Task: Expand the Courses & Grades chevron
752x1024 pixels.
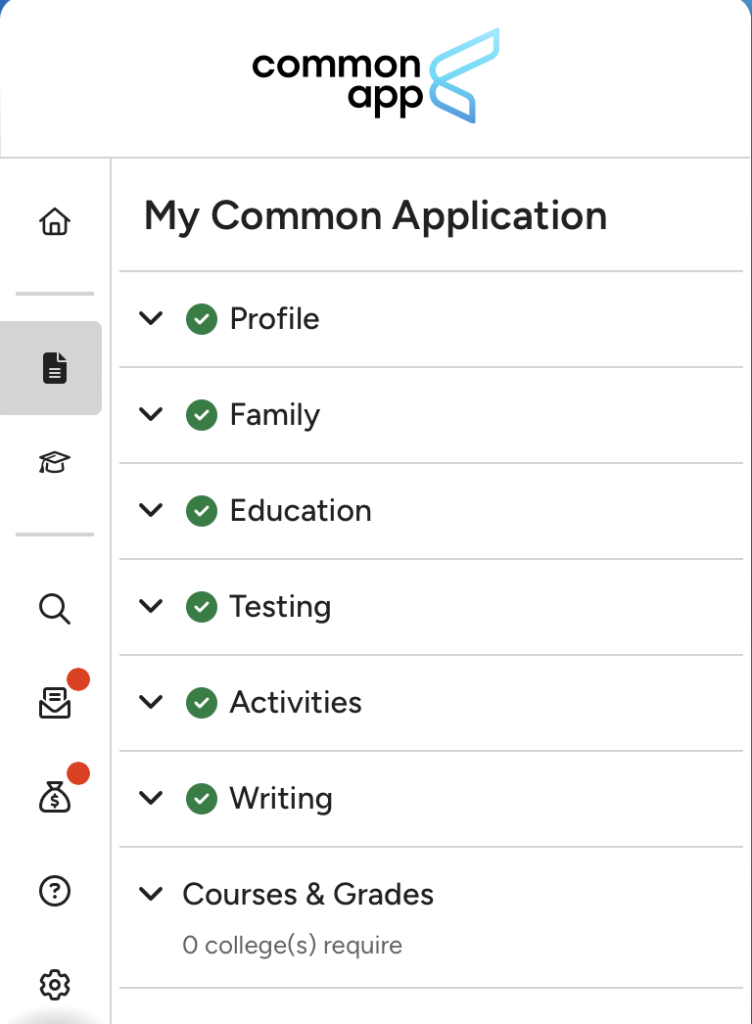Action: (151, 894)
